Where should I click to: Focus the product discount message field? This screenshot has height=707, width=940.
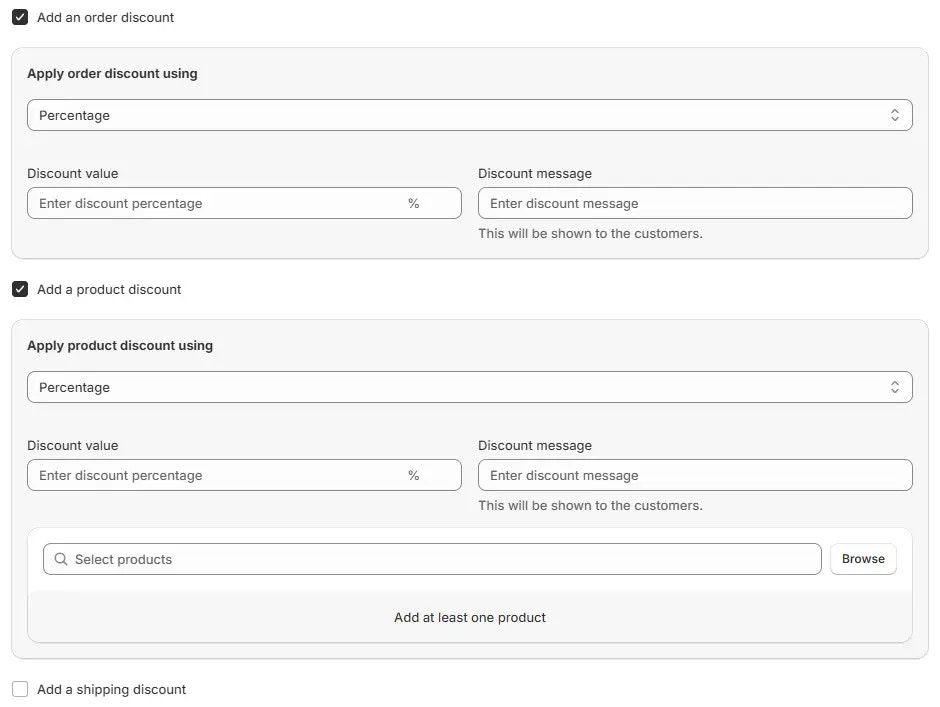(x=695, y=475)
